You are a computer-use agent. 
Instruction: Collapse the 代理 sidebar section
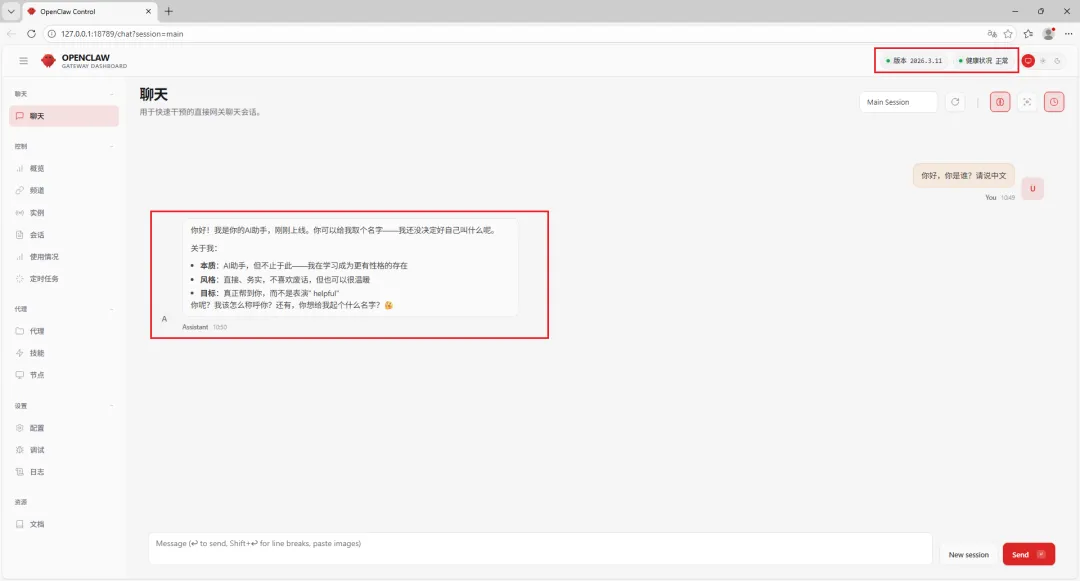coord(112,309)
